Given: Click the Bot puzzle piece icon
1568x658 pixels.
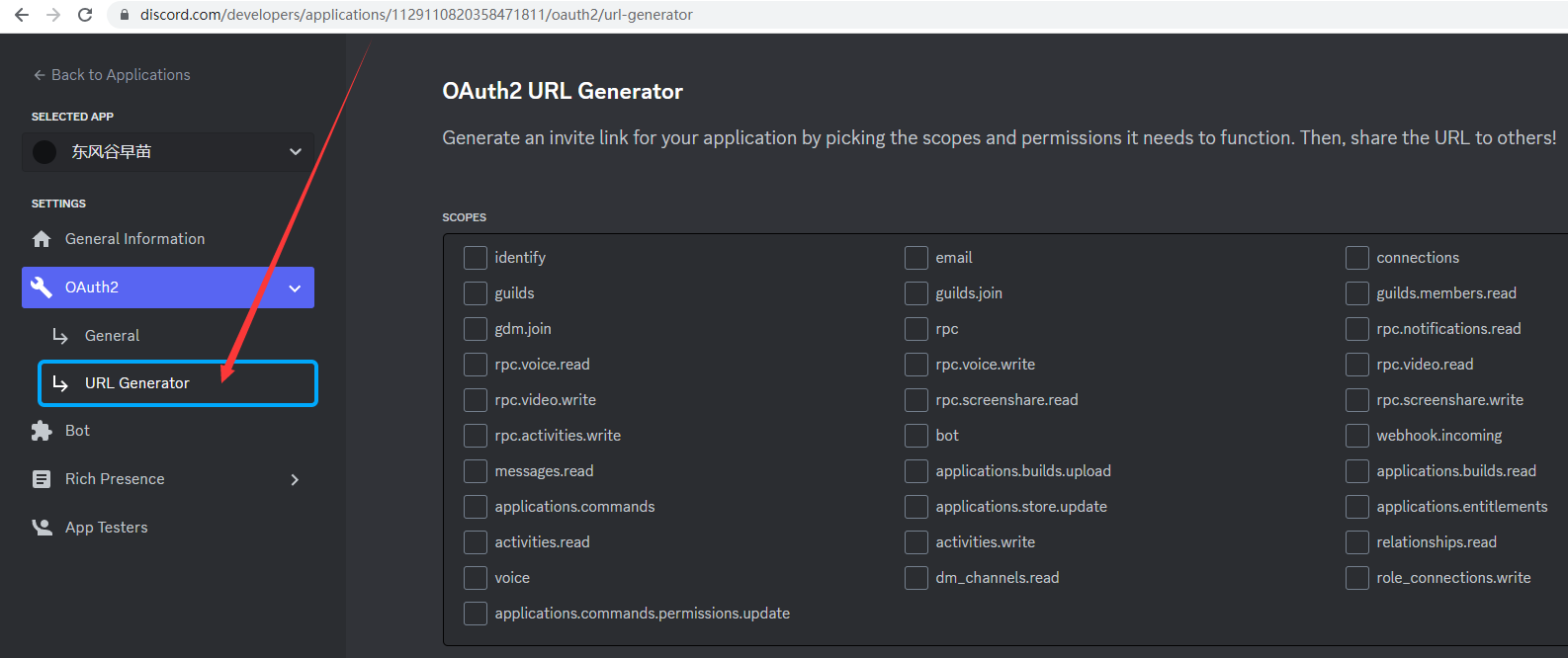Looking at the screenshot, I should point(42,431).
